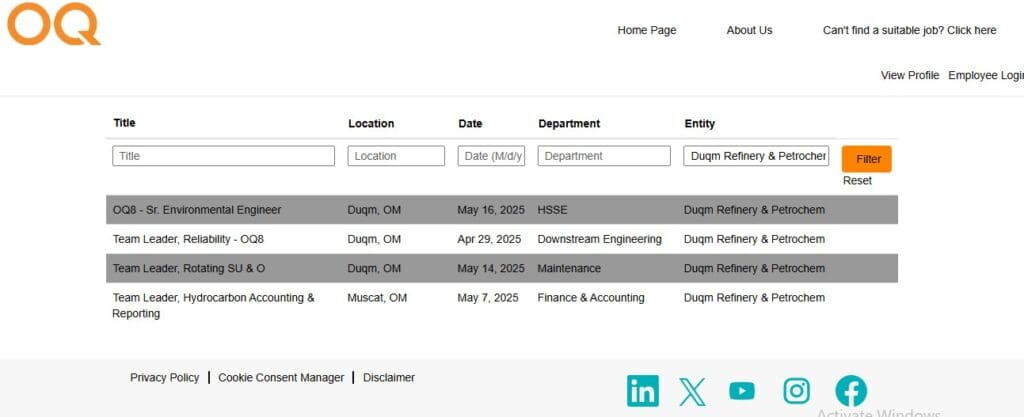Select the May 16, 2025 date cell
The image size is (1024, 417).
tap(491, 210)
